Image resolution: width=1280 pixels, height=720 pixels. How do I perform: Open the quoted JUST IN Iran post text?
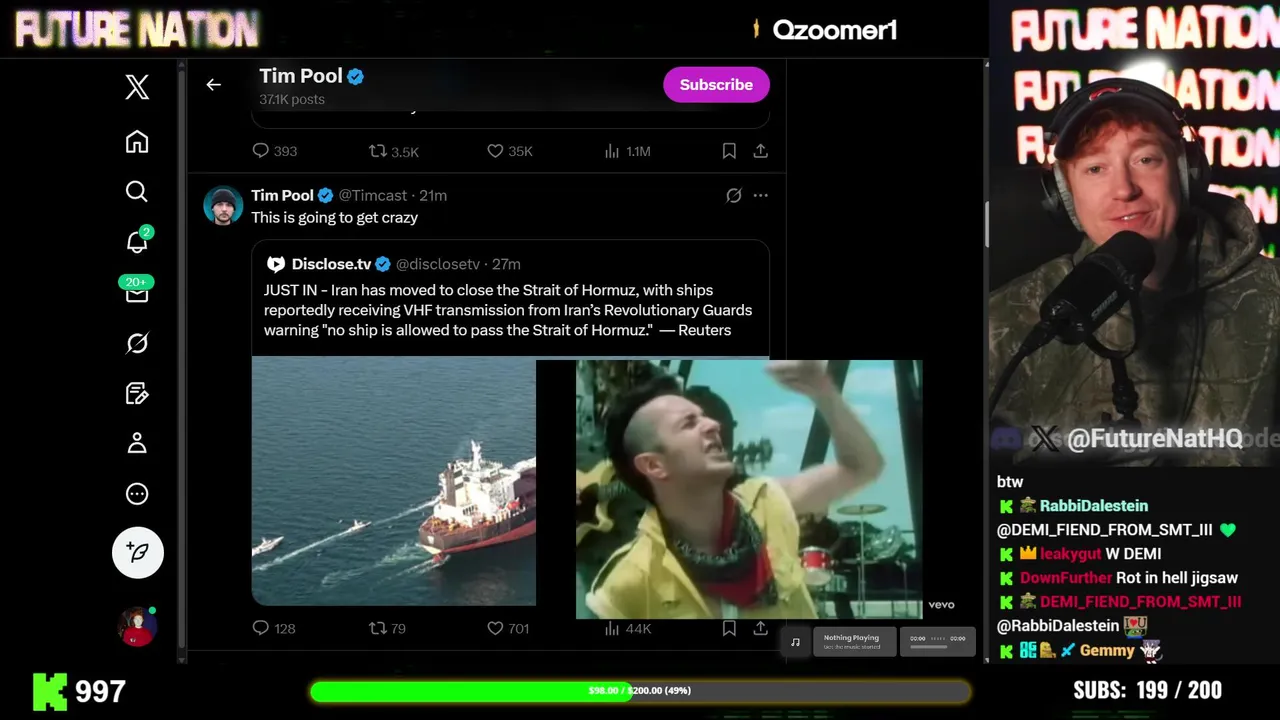click(x=508, y=310)
